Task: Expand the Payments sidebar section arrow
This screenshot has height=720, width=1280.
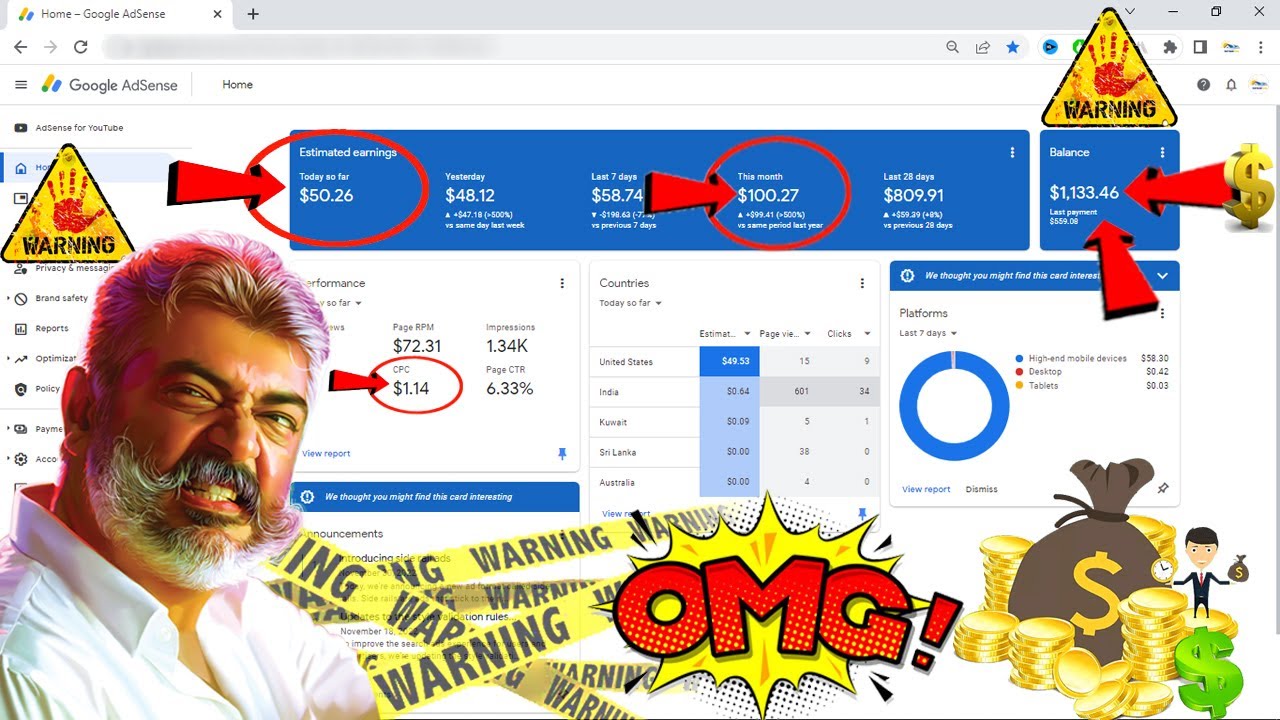Action: pyautogui.click(x=9, y=429)
